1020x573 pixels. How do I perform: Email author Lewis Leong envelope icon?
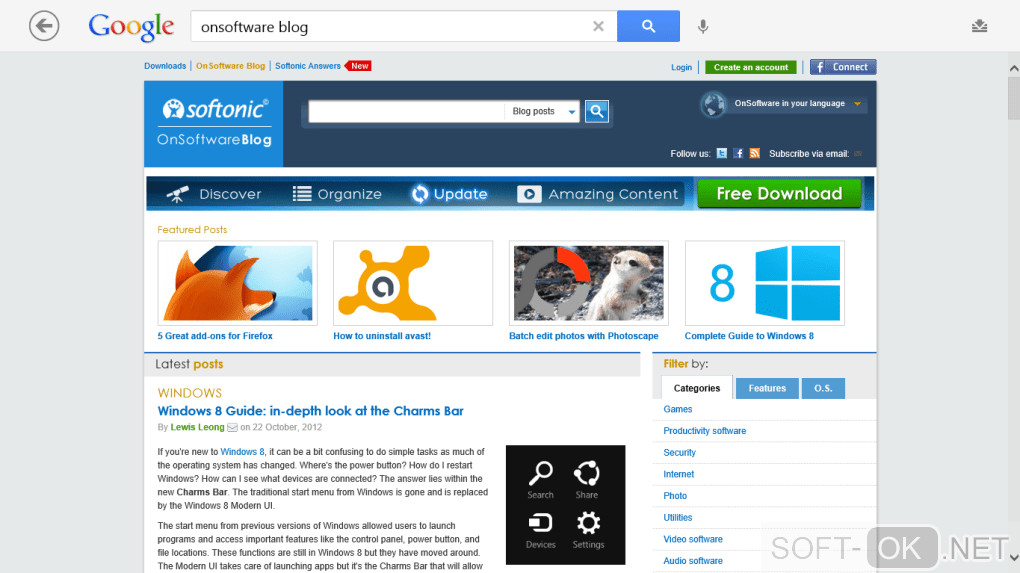[x=232, y=427]
